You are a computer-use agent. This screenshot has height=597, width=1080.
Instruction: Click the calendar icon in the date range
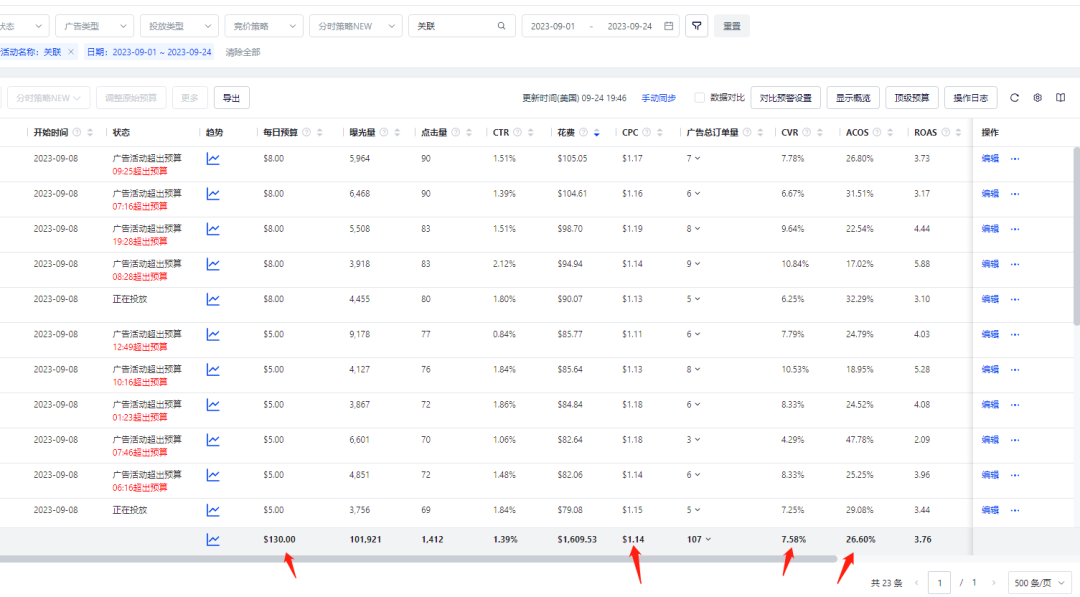coord(669,26)
